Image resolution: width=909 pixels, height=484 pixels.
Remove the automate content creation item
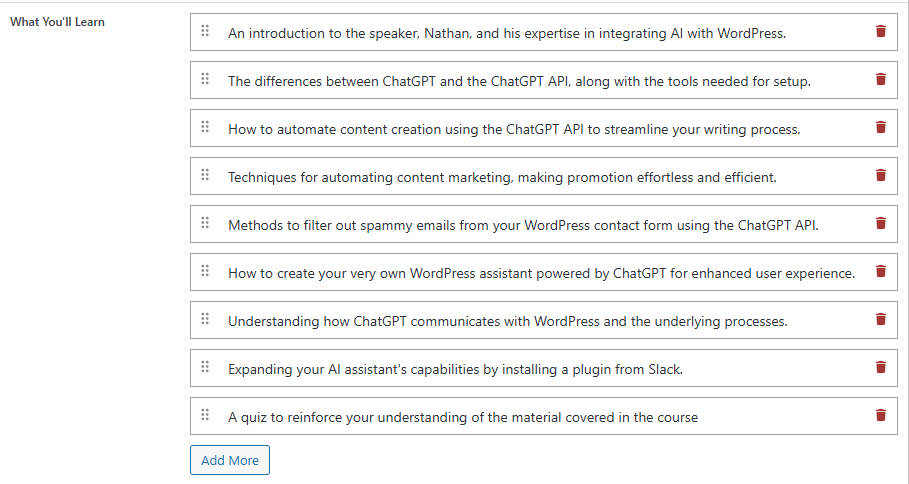pos(881,128)
